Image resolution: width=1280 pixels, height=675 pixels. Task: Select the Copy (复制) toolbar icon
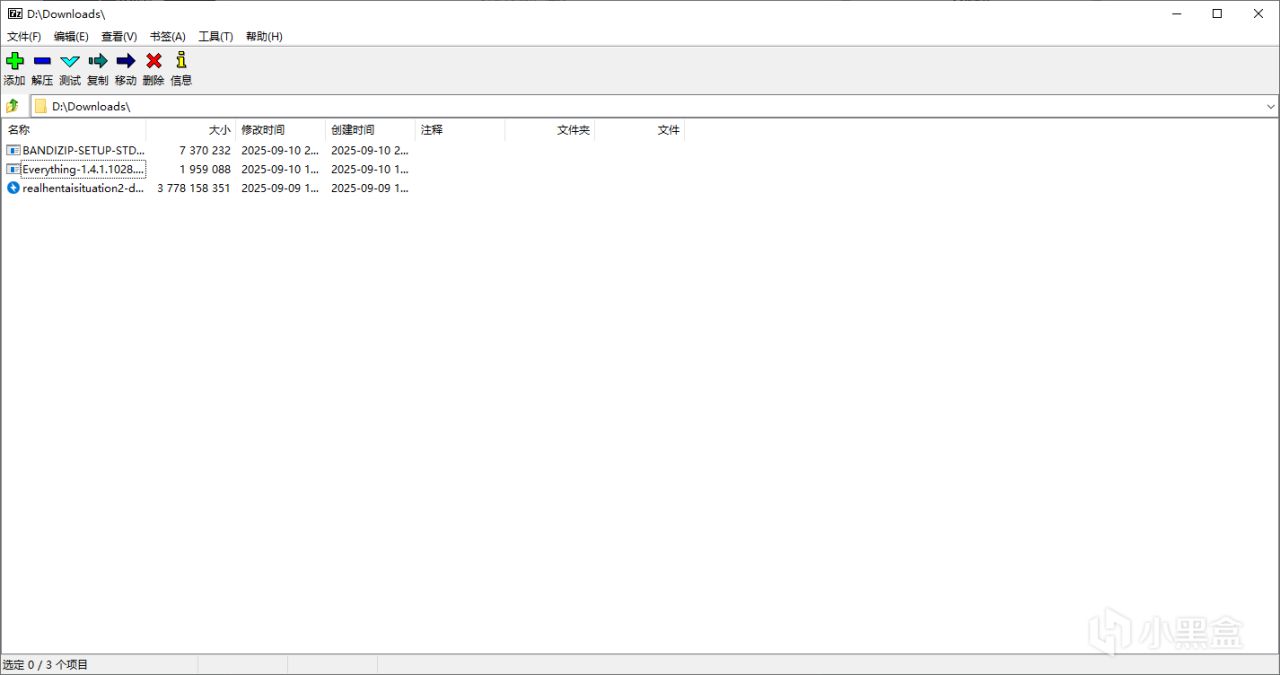(x=98, y=61)
